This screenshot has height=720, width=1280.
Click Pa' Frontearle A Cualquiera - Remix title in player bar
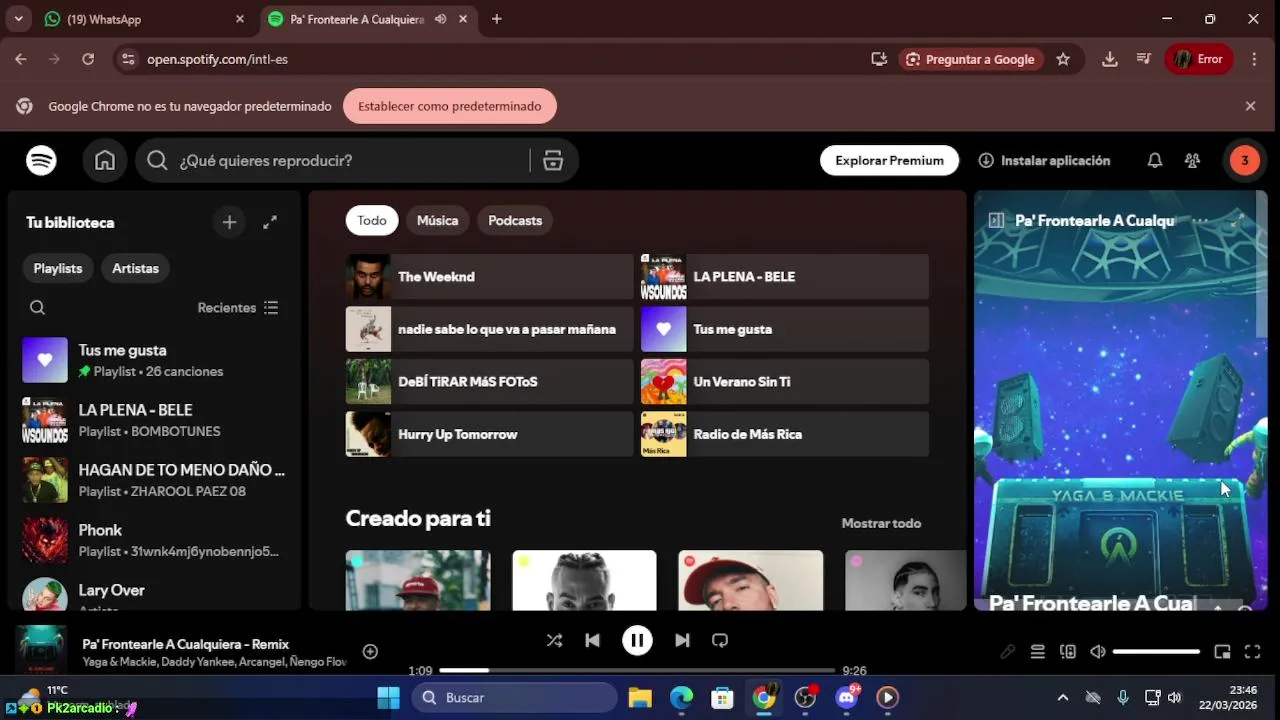coord(186,644)
